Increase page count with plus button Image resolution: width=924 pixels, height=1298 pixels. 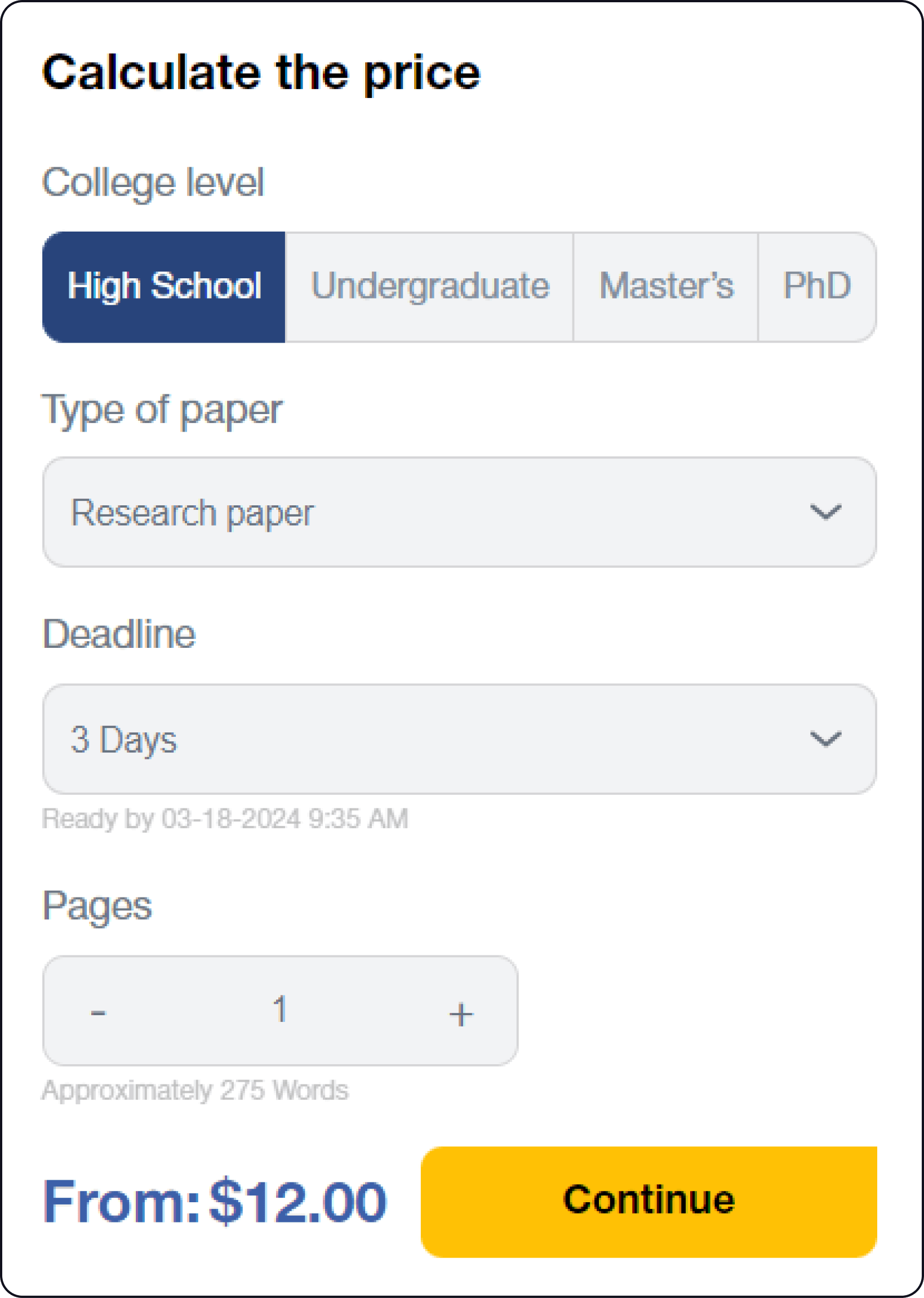point(461,1014)
